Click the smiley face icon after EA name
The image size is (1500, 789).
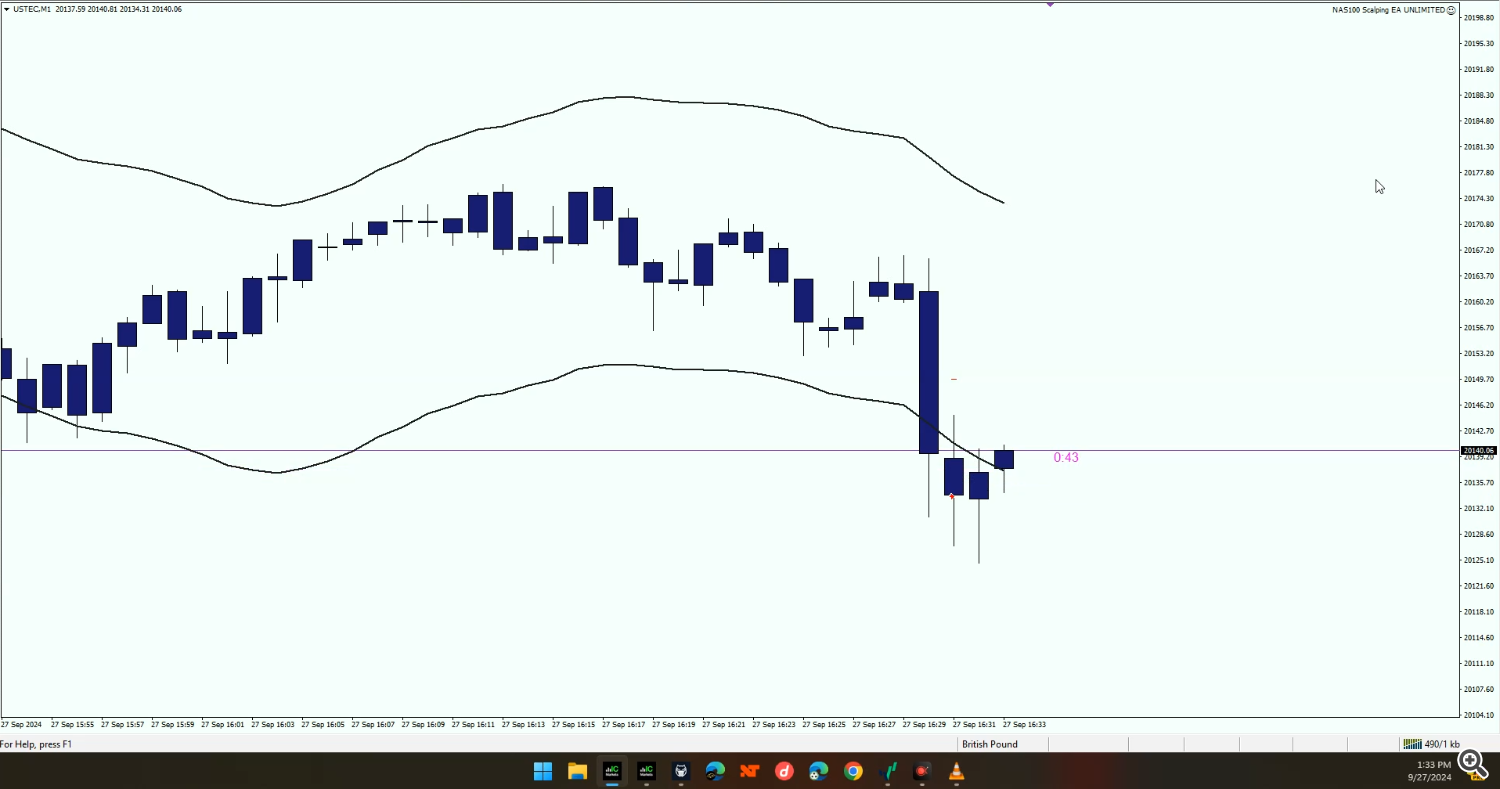pyautogui.click(x=1451, y=10)
